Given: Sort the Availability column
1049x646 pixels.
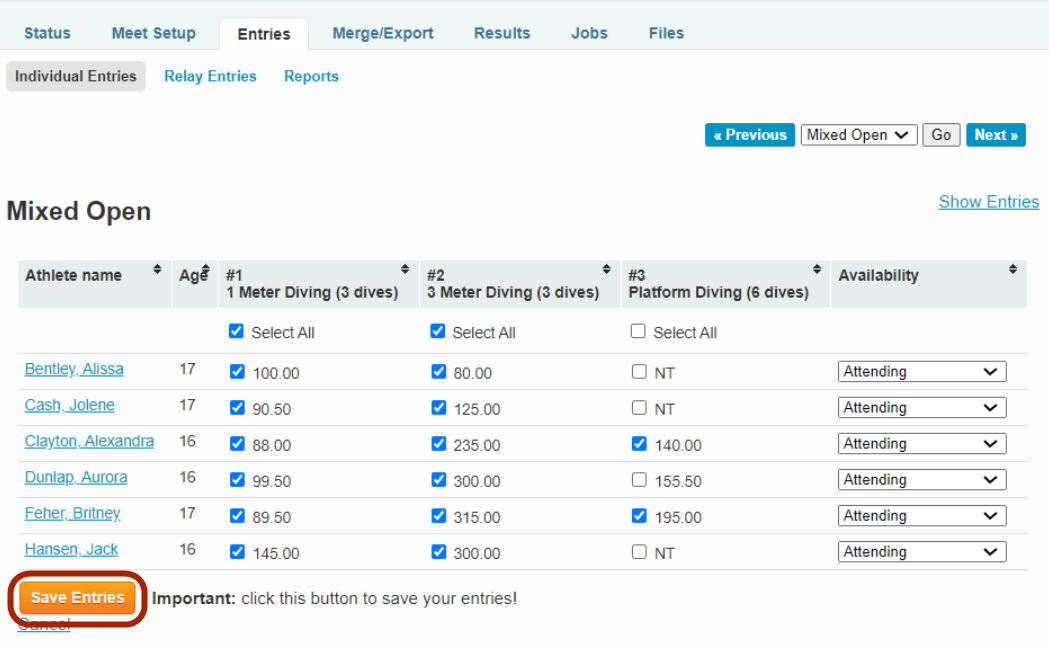Looking at the screenshot, I should (1013, 270).
